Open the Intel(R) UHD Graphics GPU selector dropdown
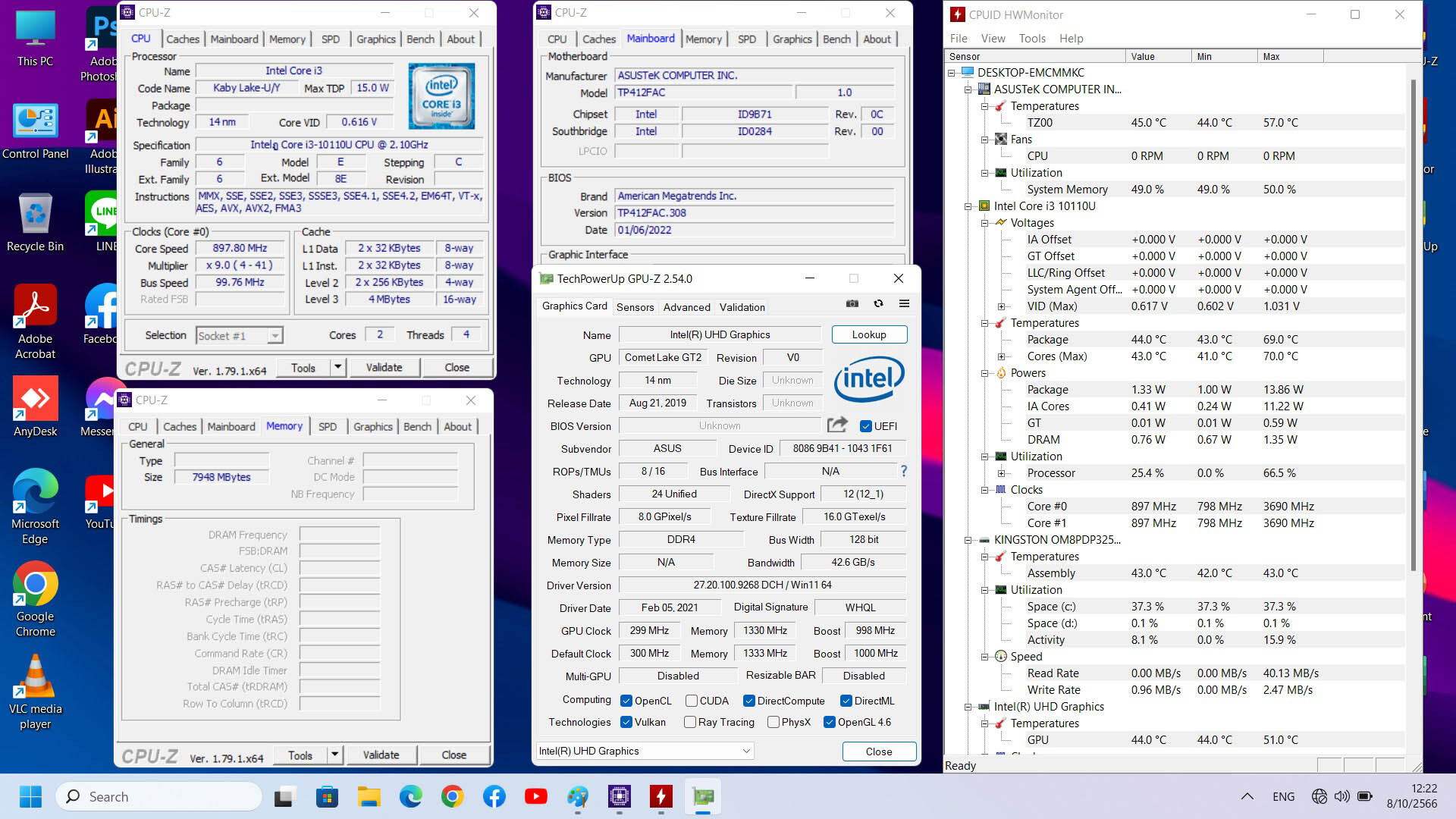This screenshot has height=819, width=1456. point(645,751)
